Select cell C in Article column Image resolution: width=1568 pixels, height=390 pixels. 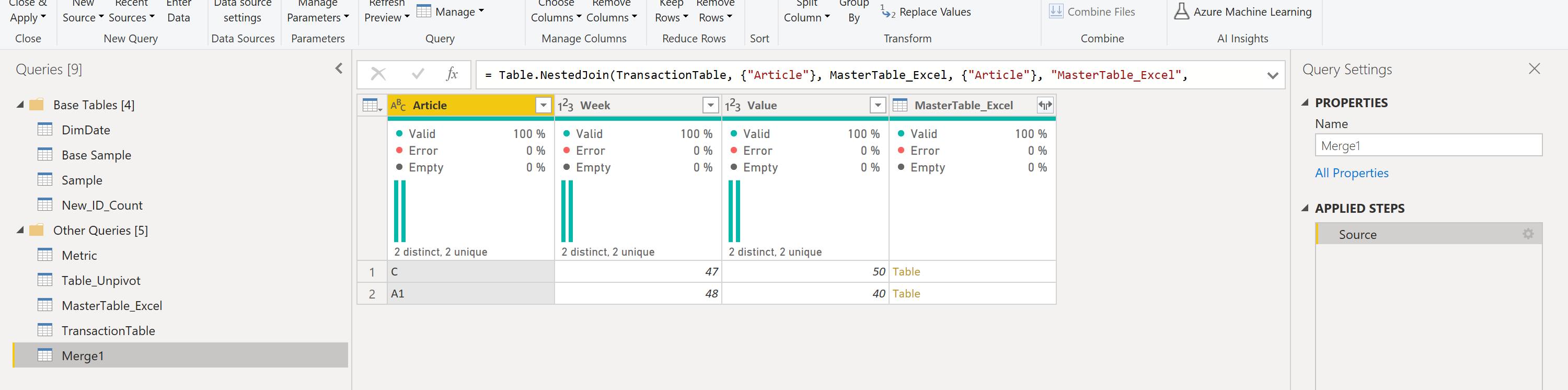pyautogui.click(x=470, y=271)
